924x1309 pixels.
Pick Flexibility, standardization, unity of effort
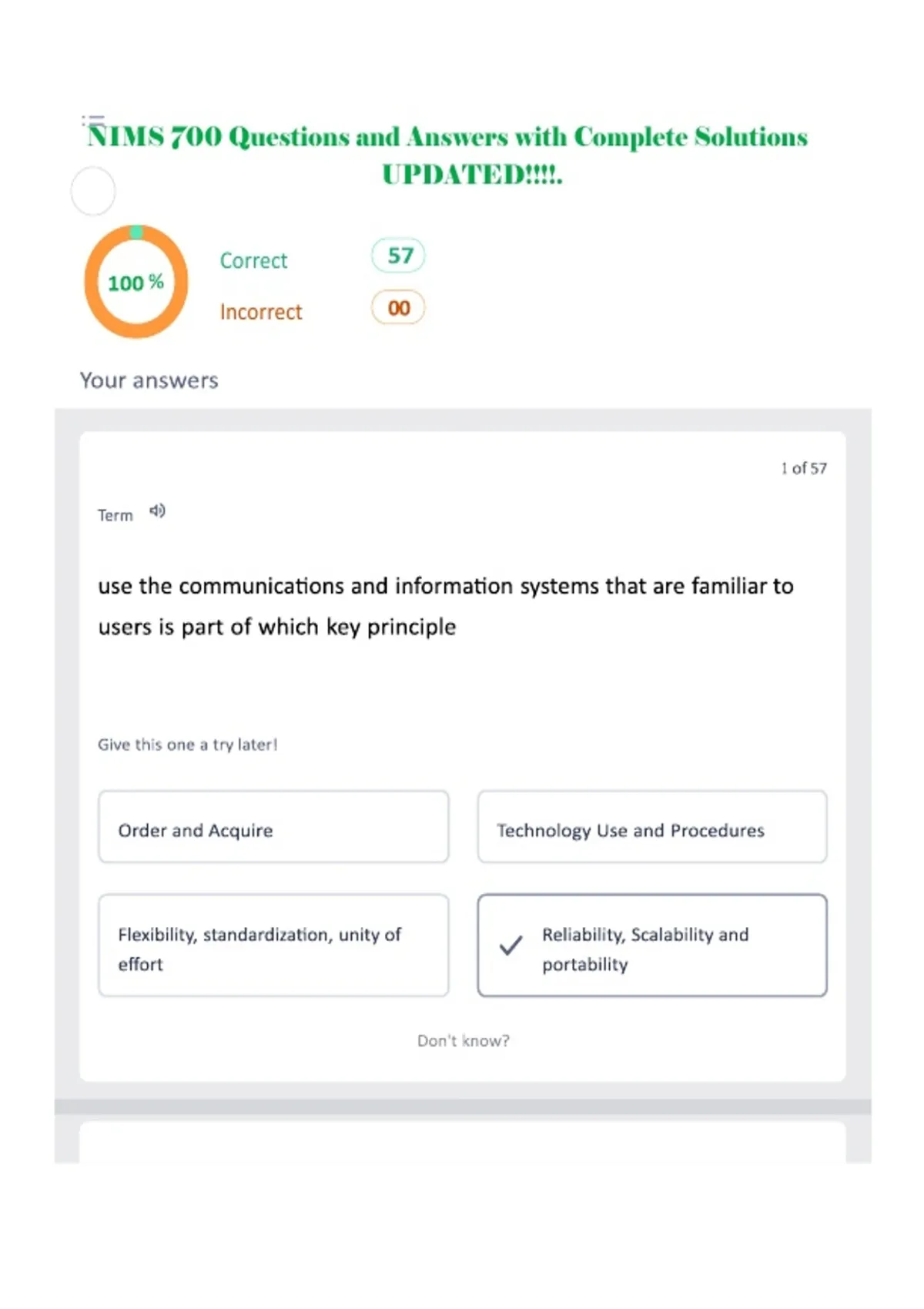pyautogui.click(x=273, y=946)
